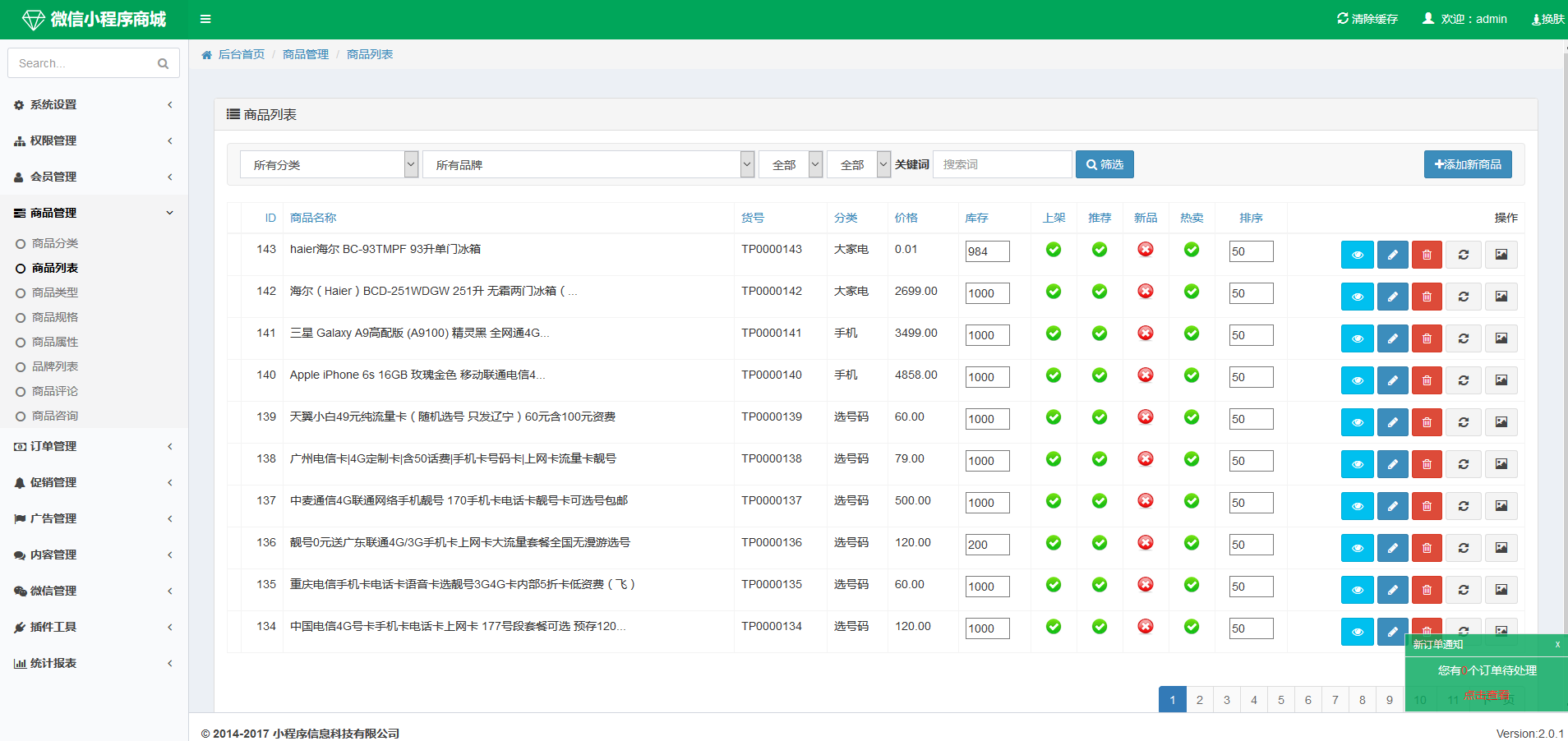Click the clear cache refresh icon
Viewport: 1568px width, 741px height.
point(1342,18)
